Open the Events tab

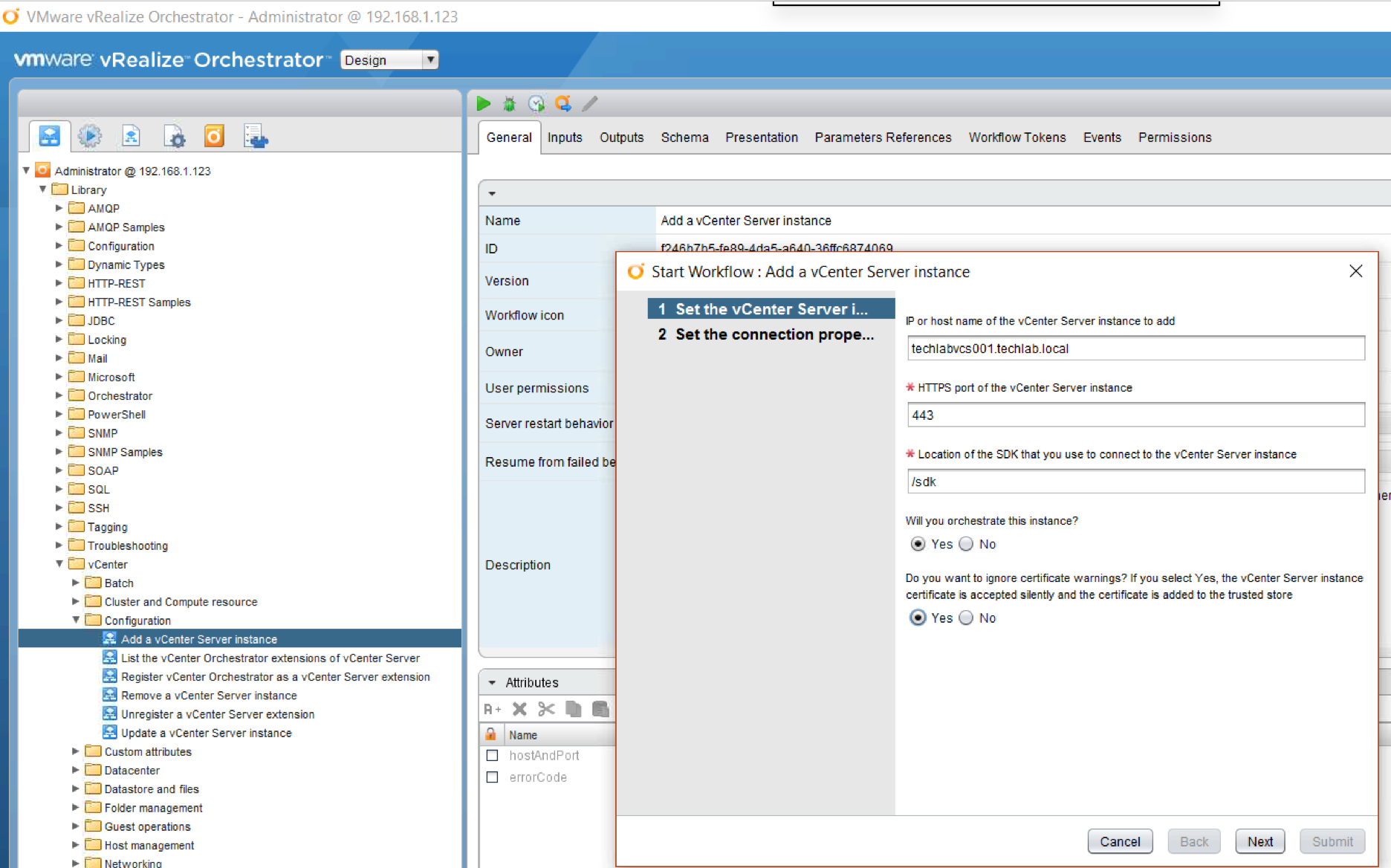[x=1102, y=137]
